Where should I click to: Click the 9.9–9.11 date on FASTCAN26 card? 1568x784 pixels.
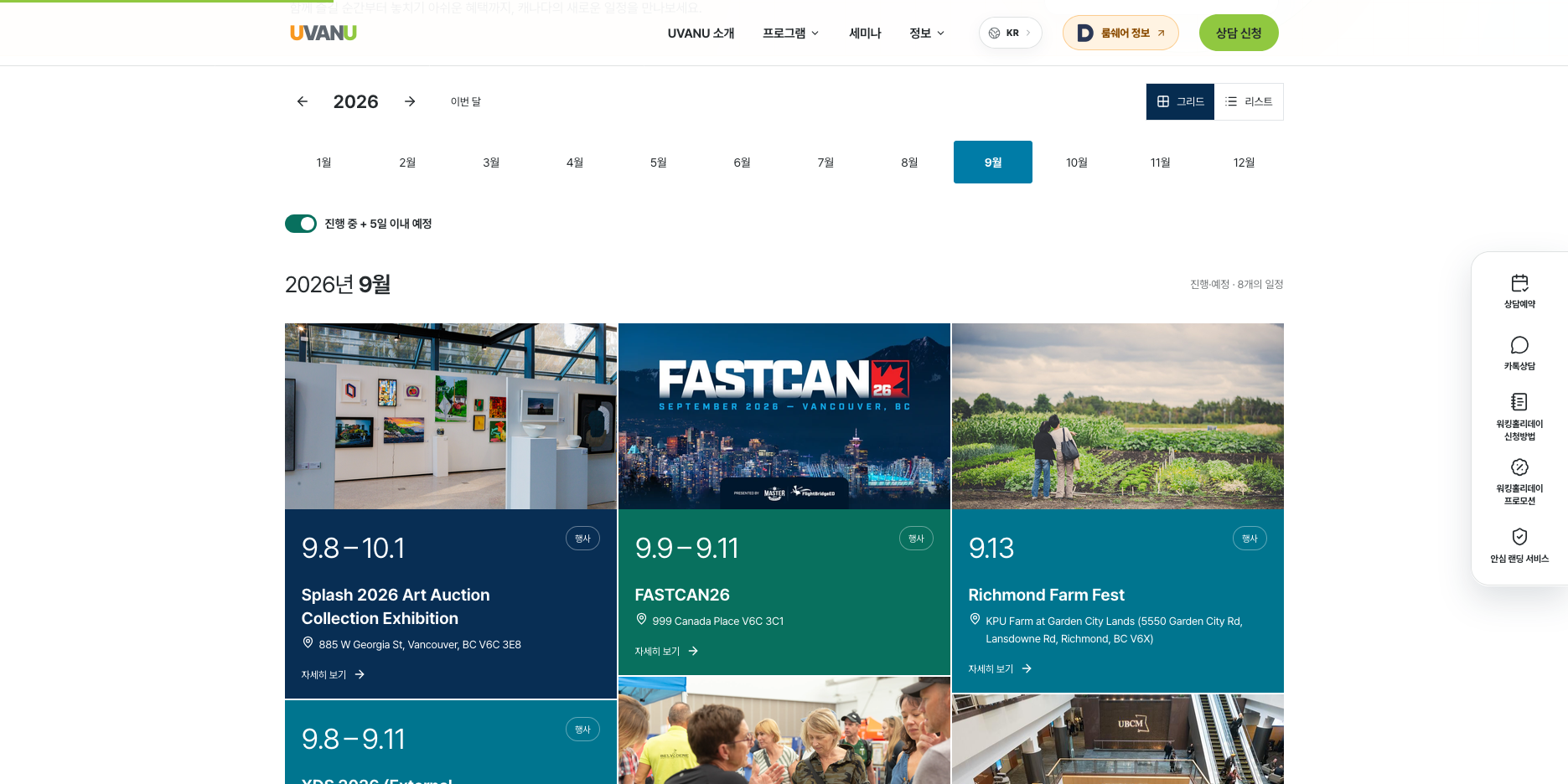point(686,548)
